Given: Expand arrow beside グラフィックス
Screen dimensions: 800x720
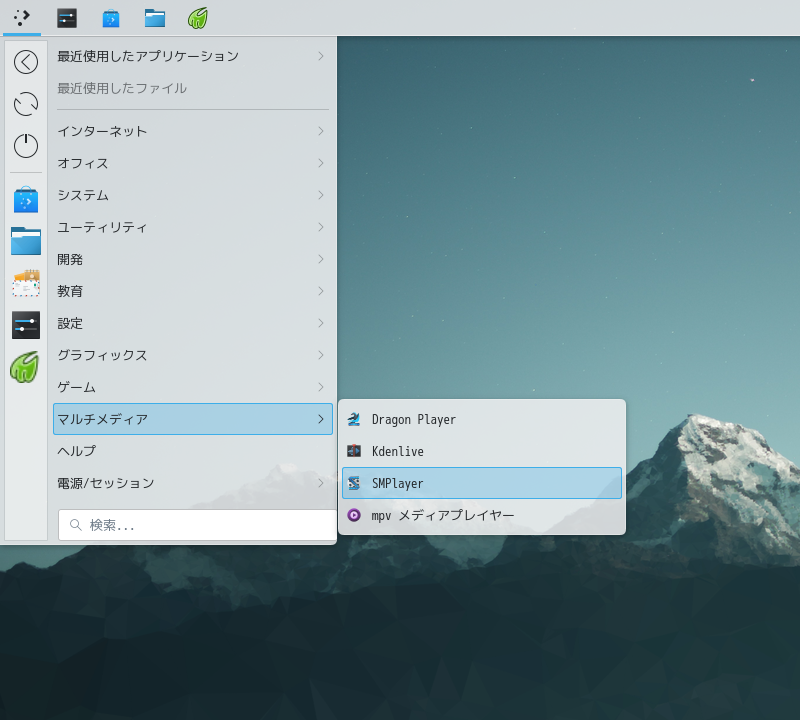Looking at the screenshot, I should click(321, 355).
